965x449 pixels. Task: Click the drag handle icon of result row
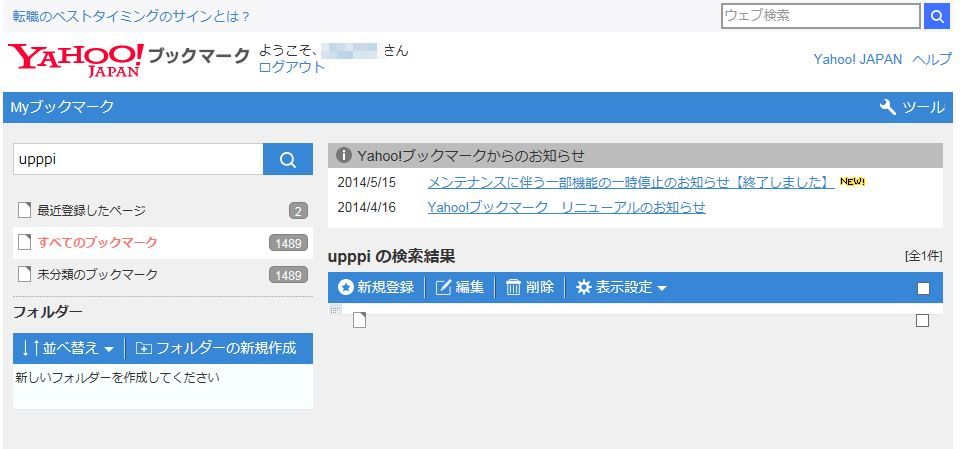point(335,310)
